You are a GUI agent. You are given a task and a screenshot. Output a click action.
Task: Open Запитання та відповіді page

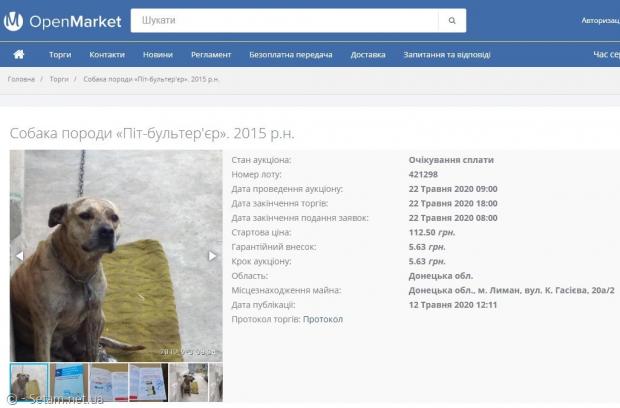coord(447,55)
